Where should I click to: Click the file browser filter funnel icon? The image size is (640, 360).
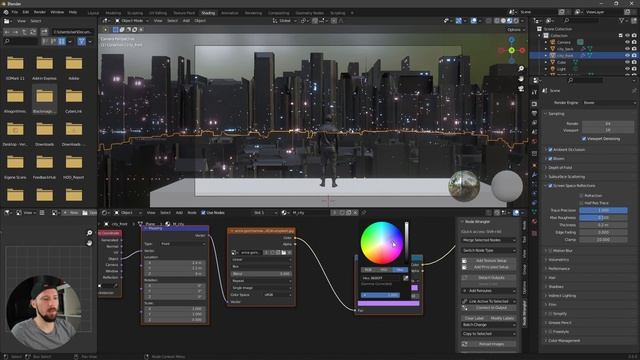(81, 41)
